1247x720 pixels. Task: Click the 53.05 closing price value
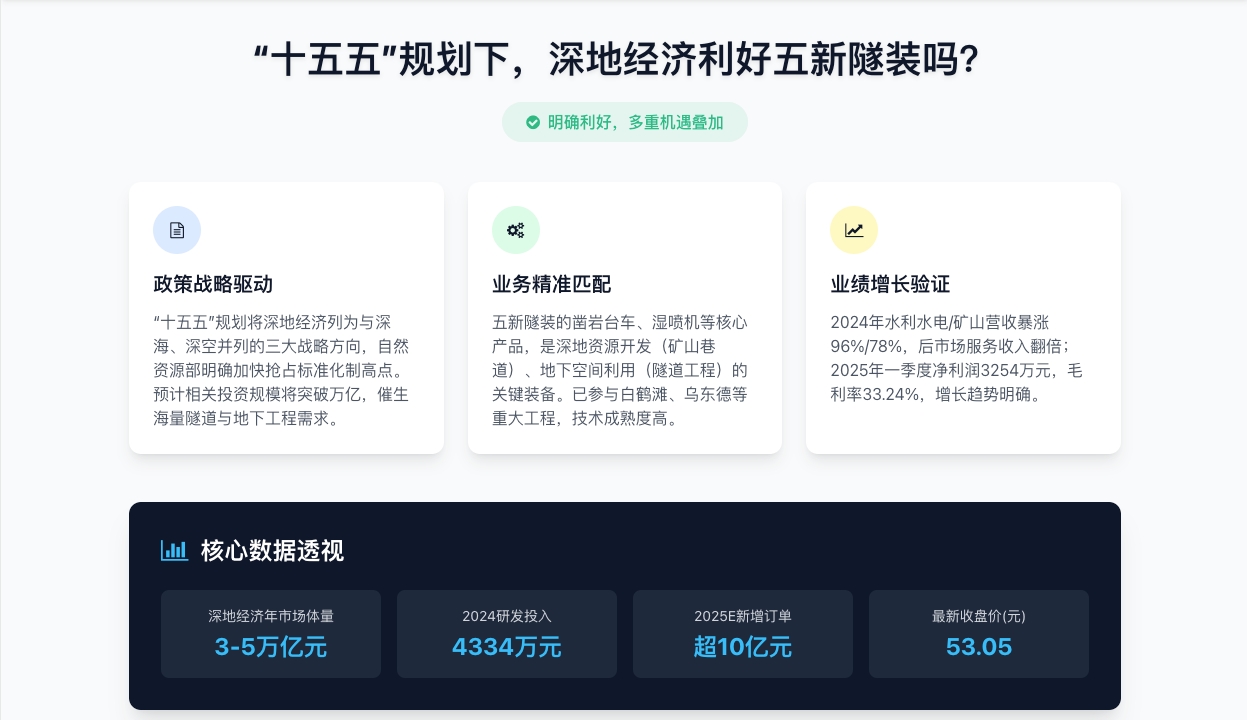coord(979,647)
